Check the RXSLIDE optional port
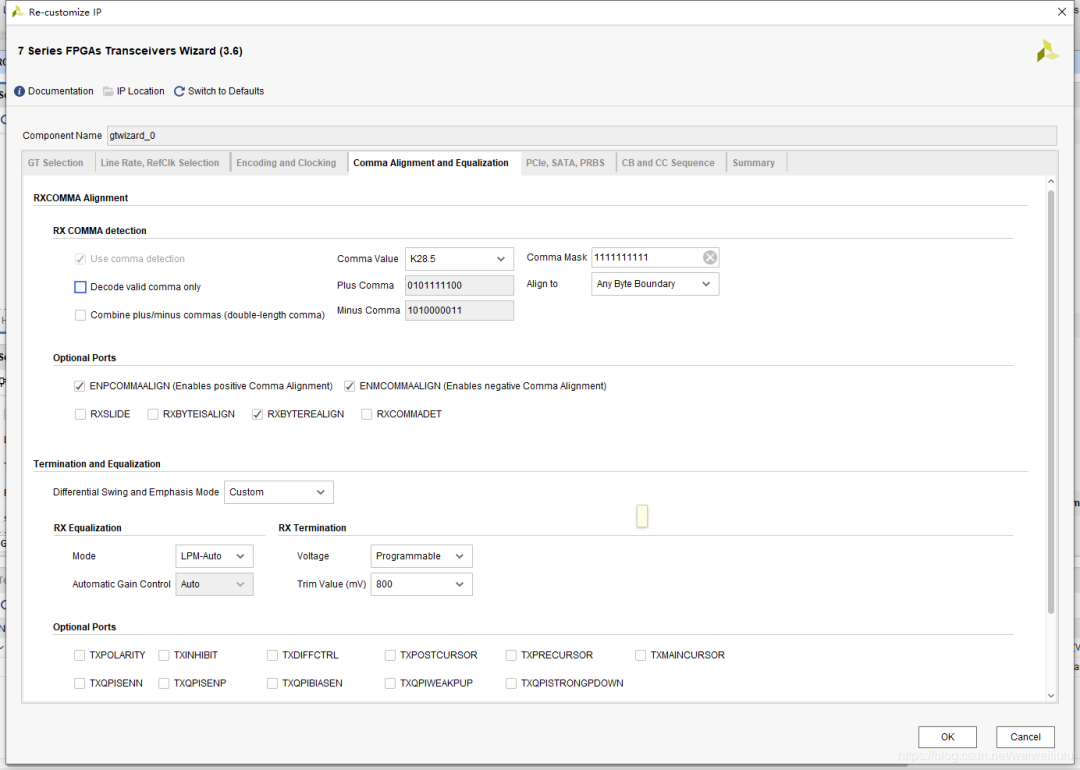Image resolution: width=1080 pixels, height=770 pixels. coord(81,415)
